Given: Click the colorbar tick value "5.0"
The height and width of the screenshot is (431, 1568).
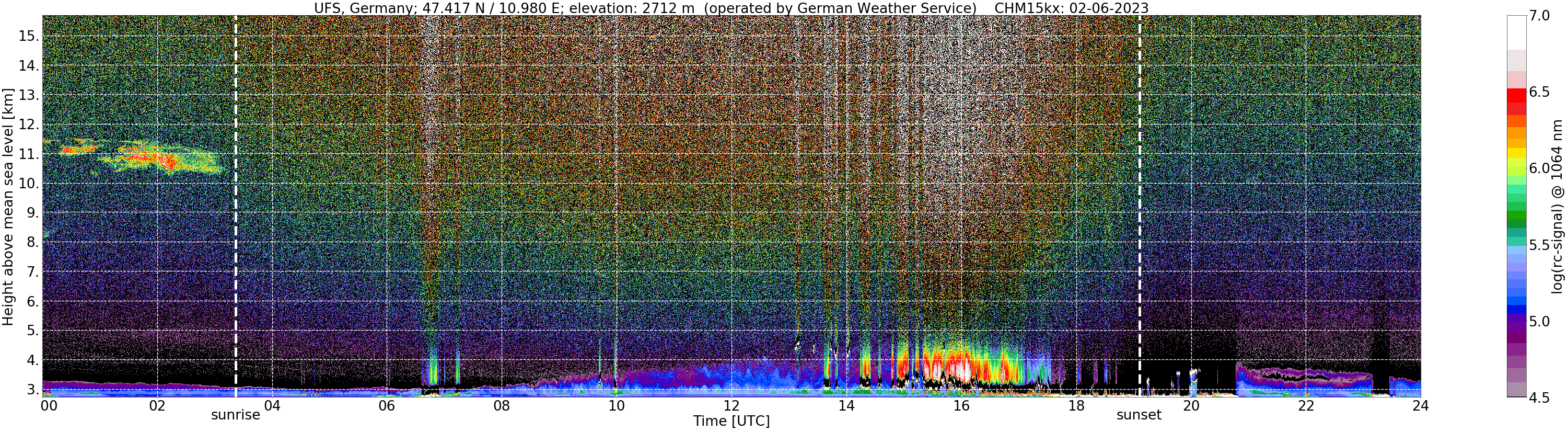Looking at the screenshot, I should coord(1539,321).
